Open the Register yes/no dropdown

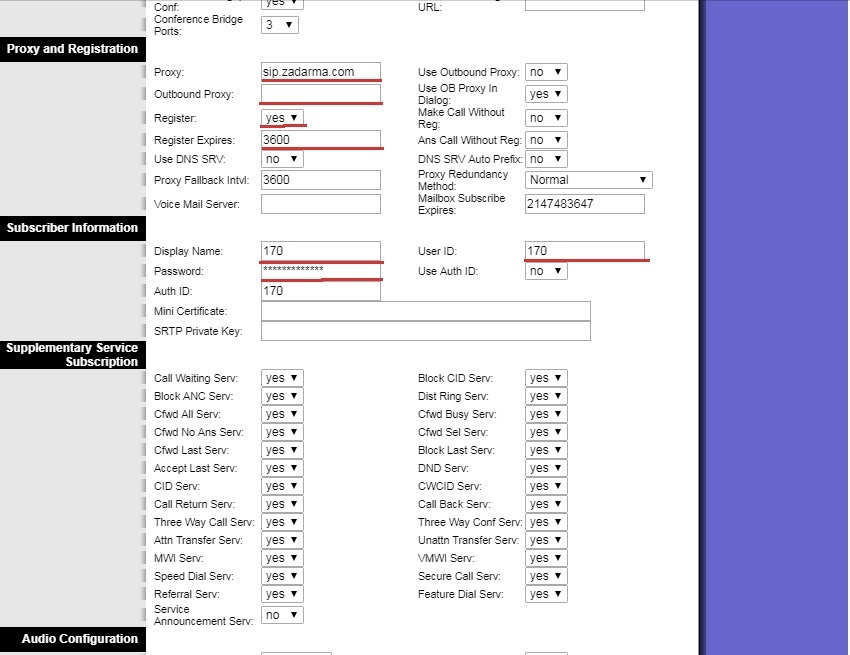tap(282, 118)
